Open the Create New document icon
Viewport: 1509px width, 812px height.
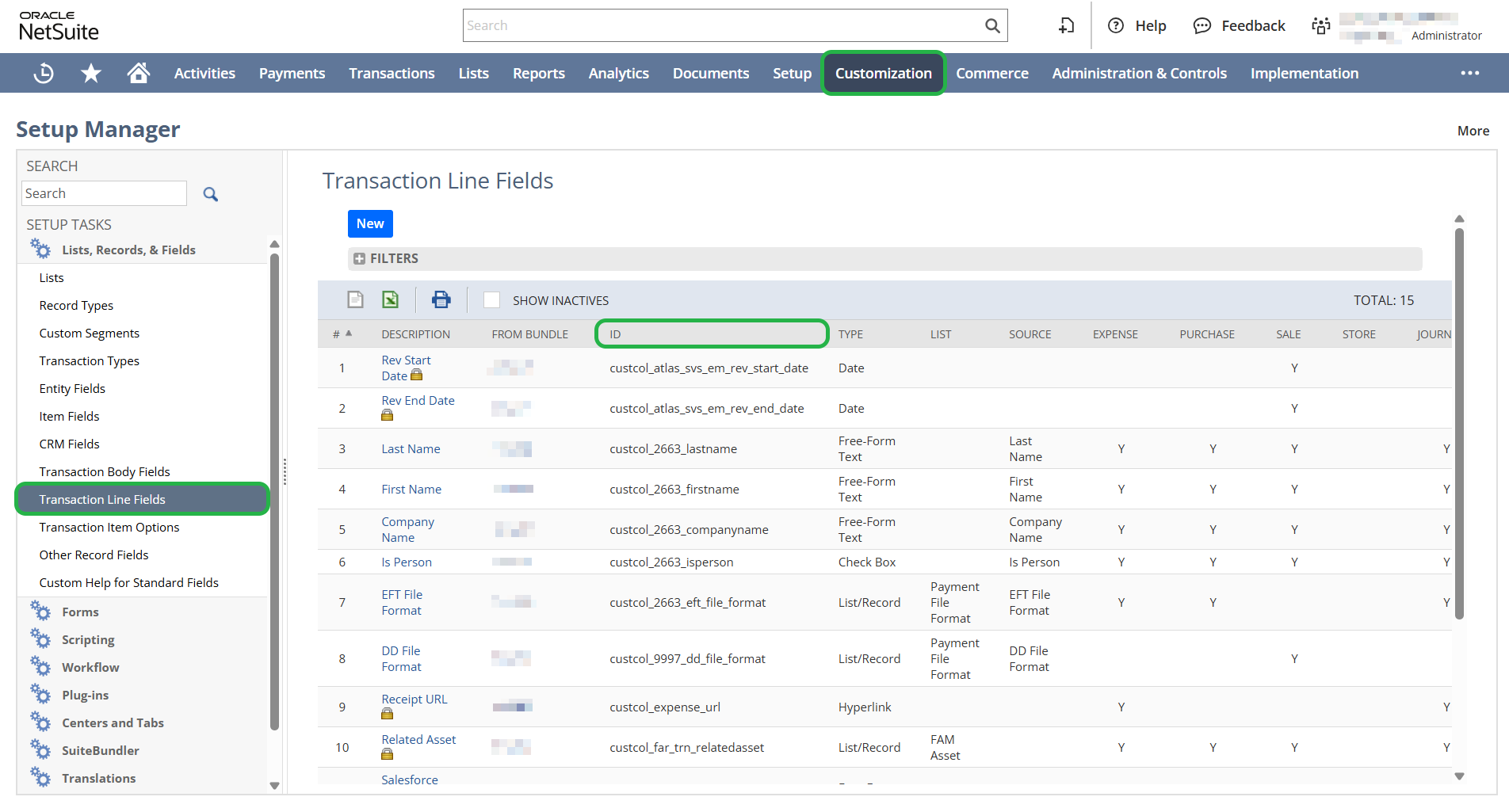coord(1067,25)
